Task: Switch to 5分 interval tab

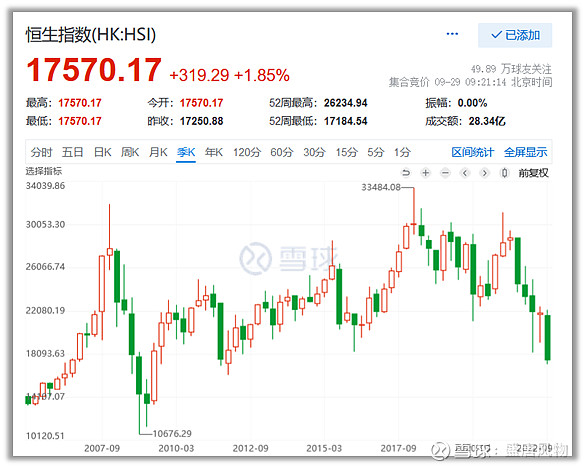Action: click(x=375, y=152)
